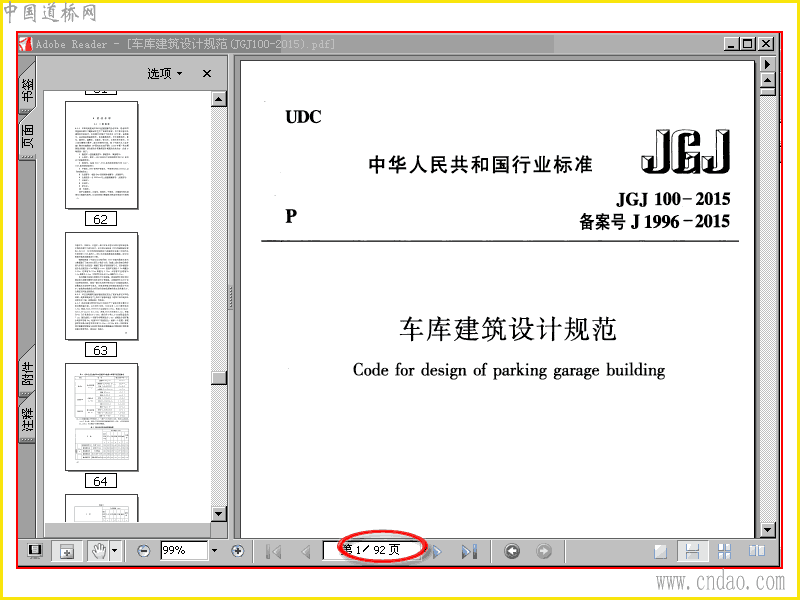Click the zoom out minus button
Viewport: 800px width, 600px height.
click(x=144, y=551)
